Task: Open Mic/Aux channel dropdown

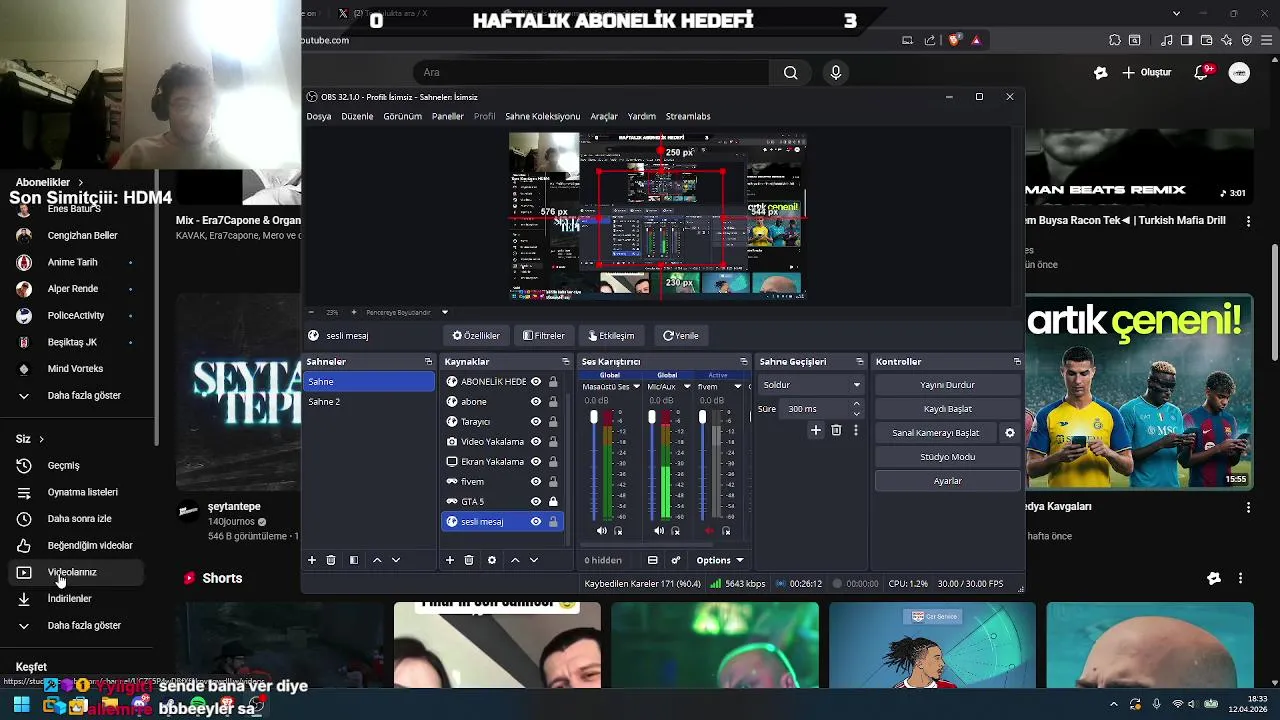Action: (686, 387)
